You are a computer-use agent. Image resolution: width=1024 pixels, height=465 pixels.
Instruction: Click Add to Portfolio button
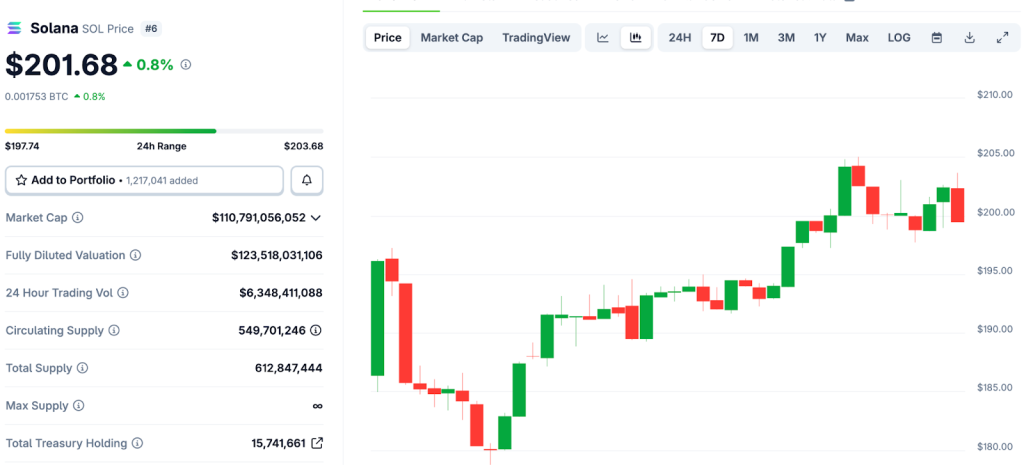(144, 180)
